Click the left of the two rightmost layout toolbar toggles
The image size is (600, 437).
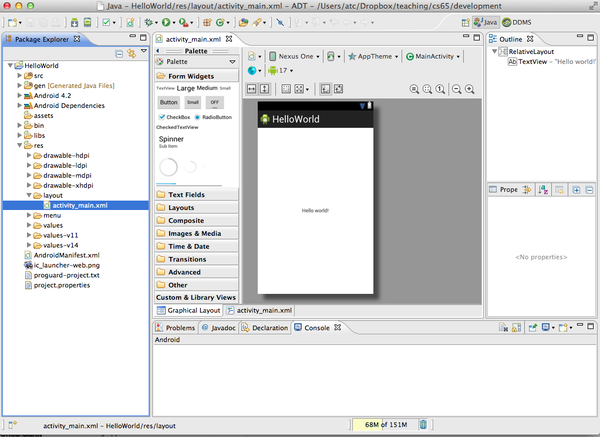pos(325,89)
